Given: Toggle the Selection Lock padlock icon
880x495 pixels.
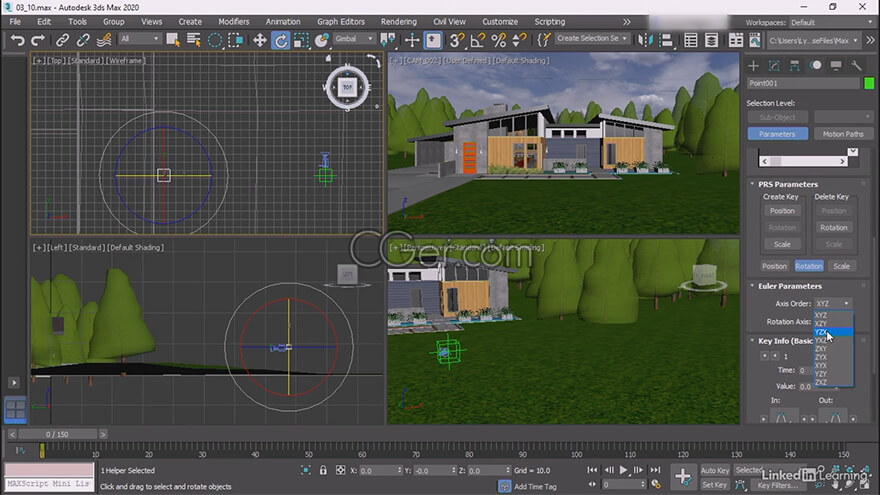Looking at the screenshot, I should pyautogui.click(x=323, y=470).
